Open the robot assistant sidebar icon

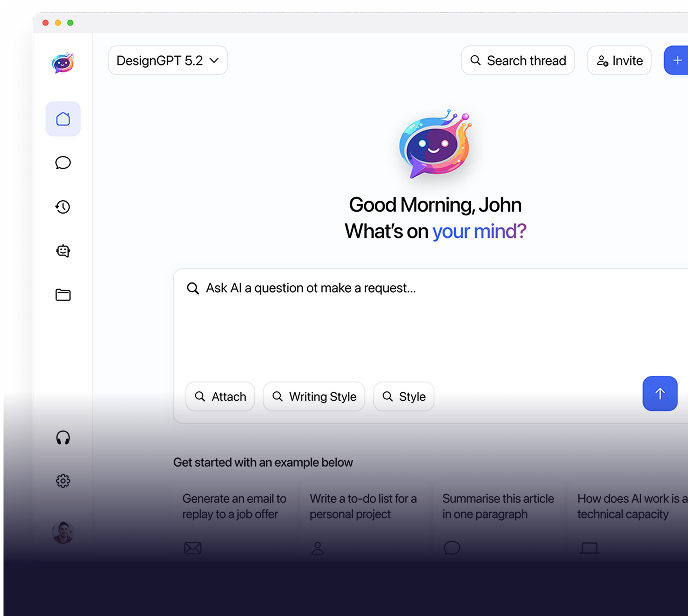(63, 251)
